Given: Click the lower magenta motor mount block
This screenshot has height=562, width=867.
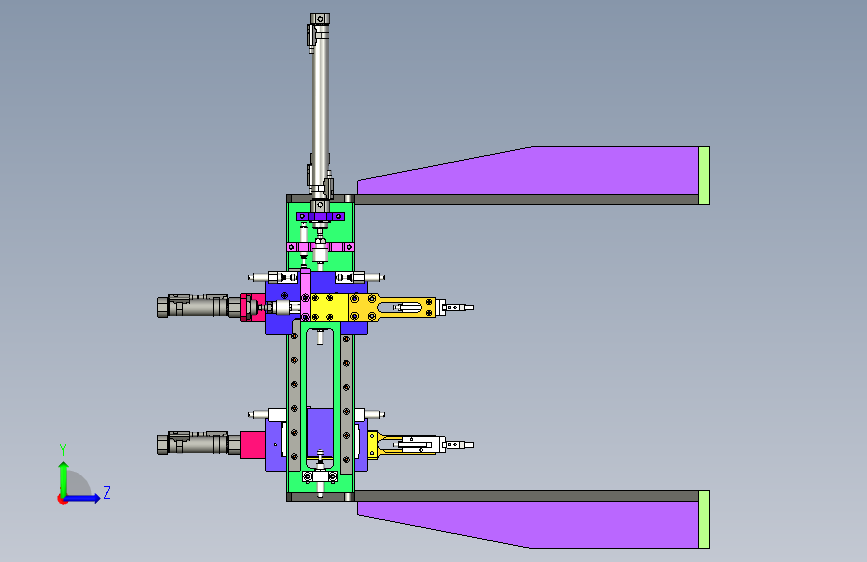Looking at the screenshot, I should tap(253, 445).
